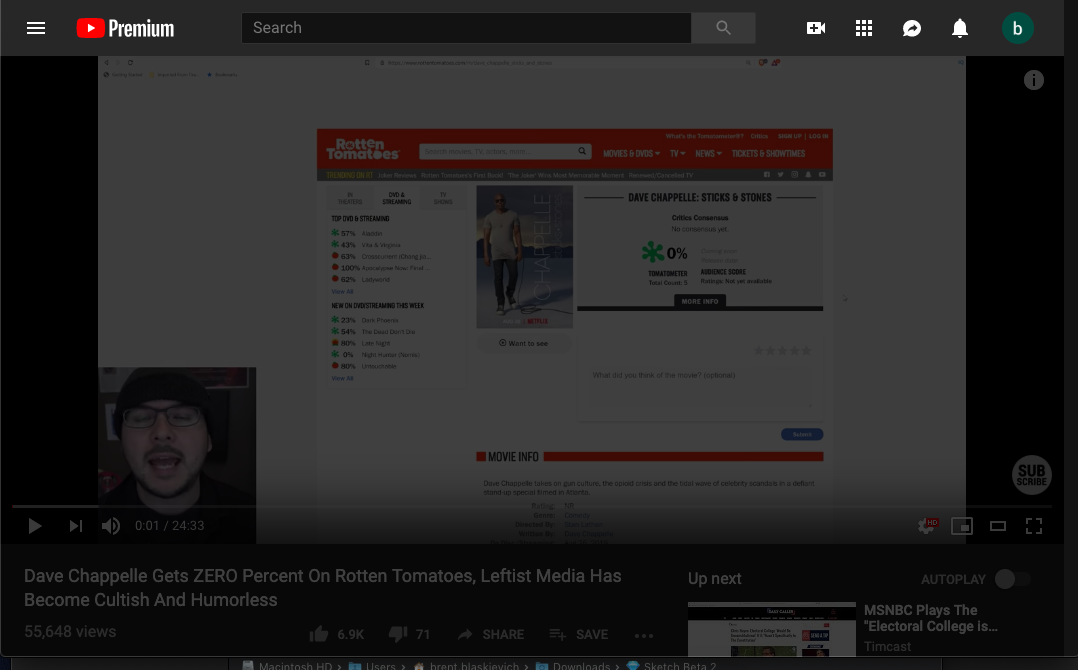
Task: Go to YouTube Premium home logo
Action: point(125,28)
